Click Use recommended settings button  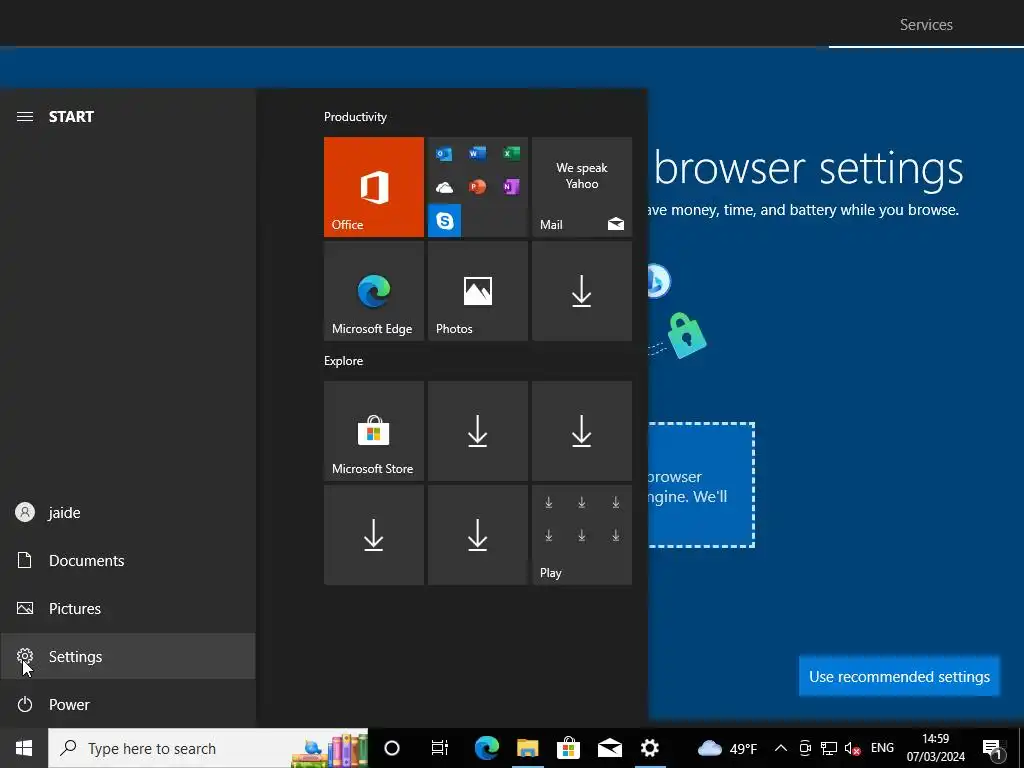pyautogui.click(x=899, y=677)
